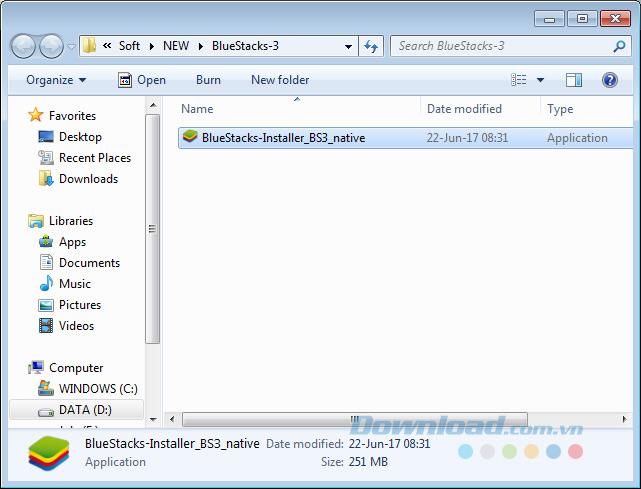Open the DATA (D:) drive

click(x=85, y=410)
